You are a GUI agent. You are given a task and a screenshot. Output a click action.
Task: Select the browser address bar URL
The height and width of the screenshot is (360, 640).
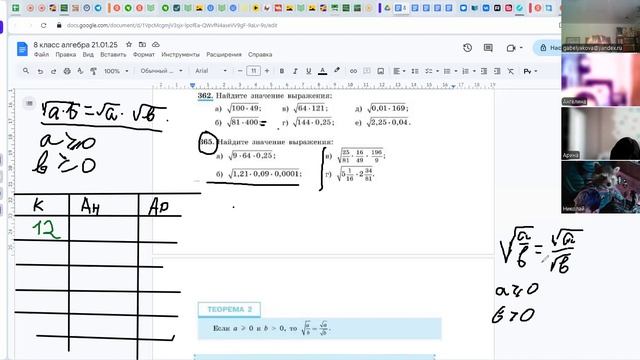click(172, 25)
